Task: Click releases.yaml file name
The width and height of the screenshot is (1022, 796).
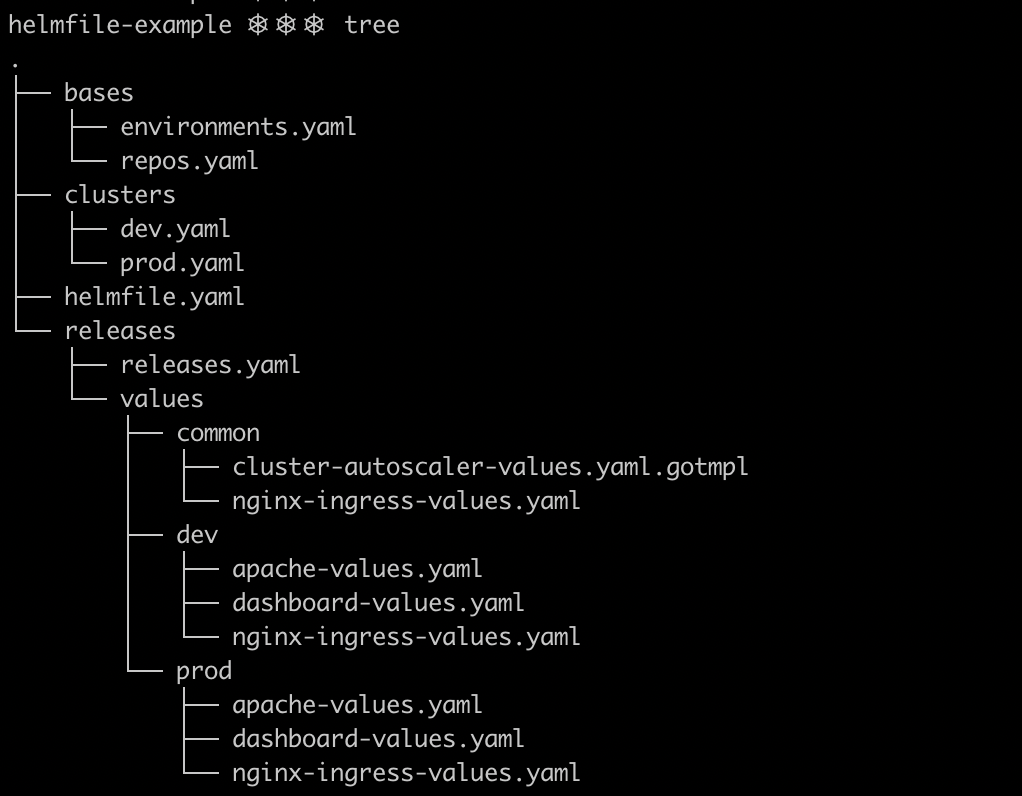Action: coord(210,364)
